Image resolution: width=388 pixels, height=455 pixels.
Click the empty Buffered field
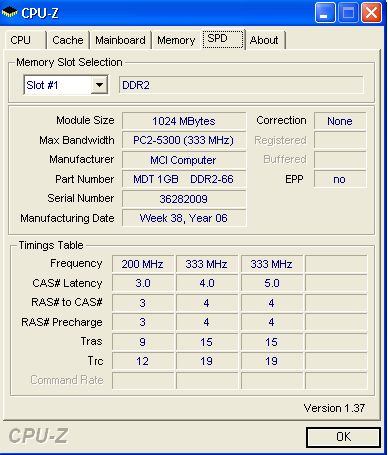pyautogui.click(x=340, y=160)
